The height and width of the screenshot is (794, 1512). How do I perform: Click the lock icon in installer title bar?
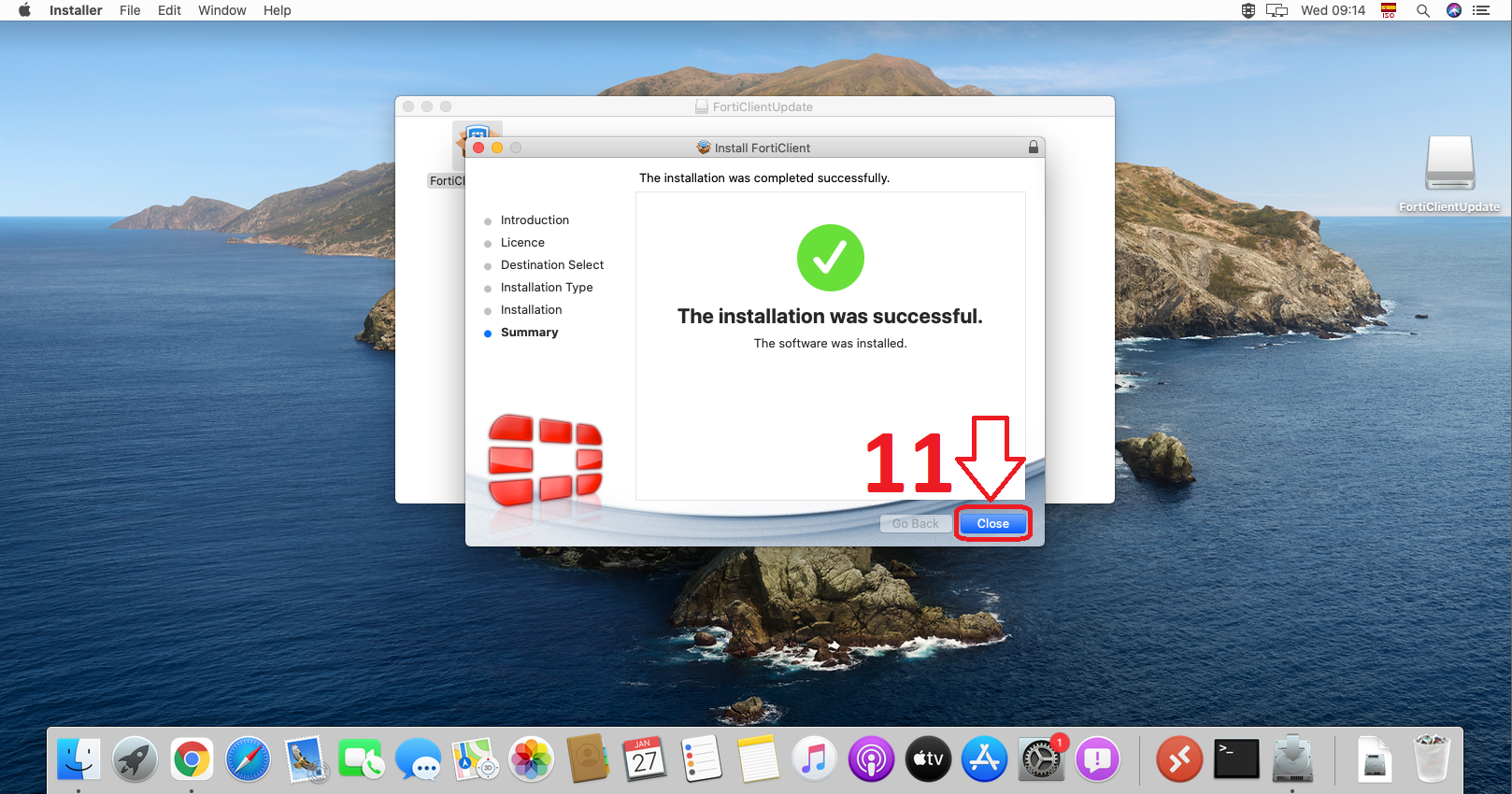click(1033, 148)
